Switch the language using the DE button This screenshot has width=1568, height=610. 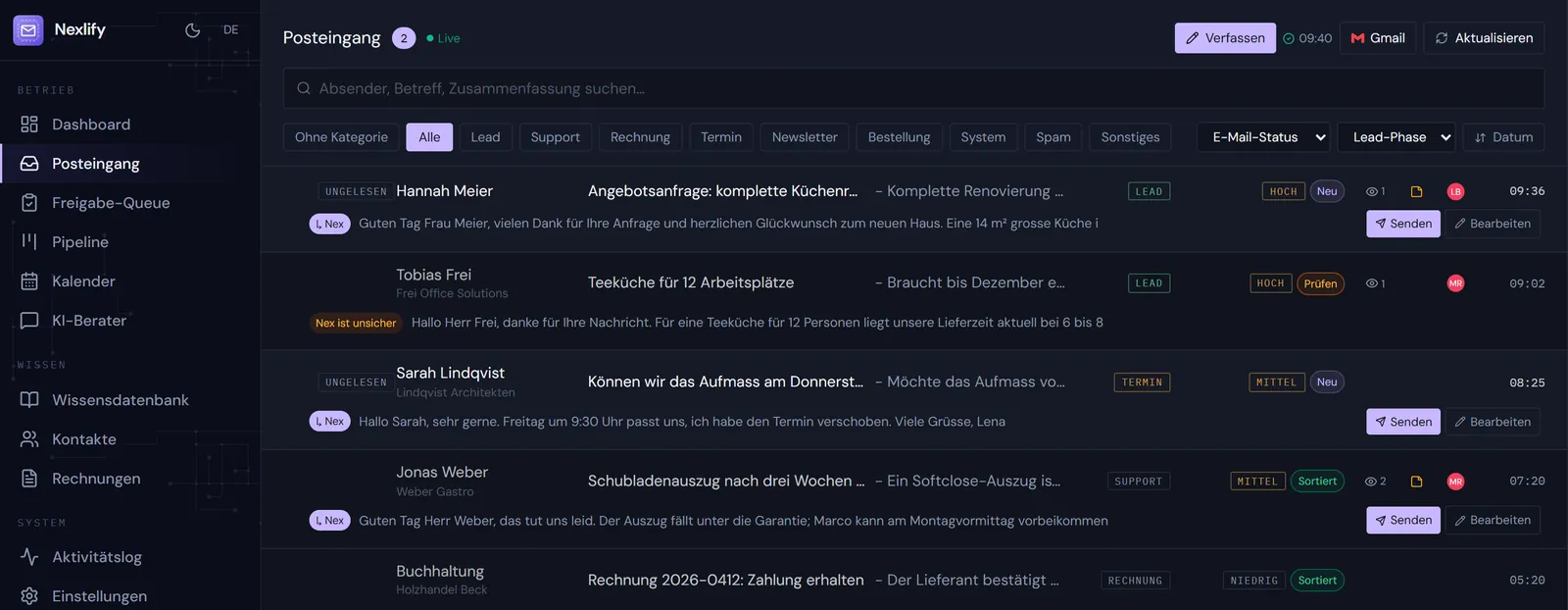[230, 30]
